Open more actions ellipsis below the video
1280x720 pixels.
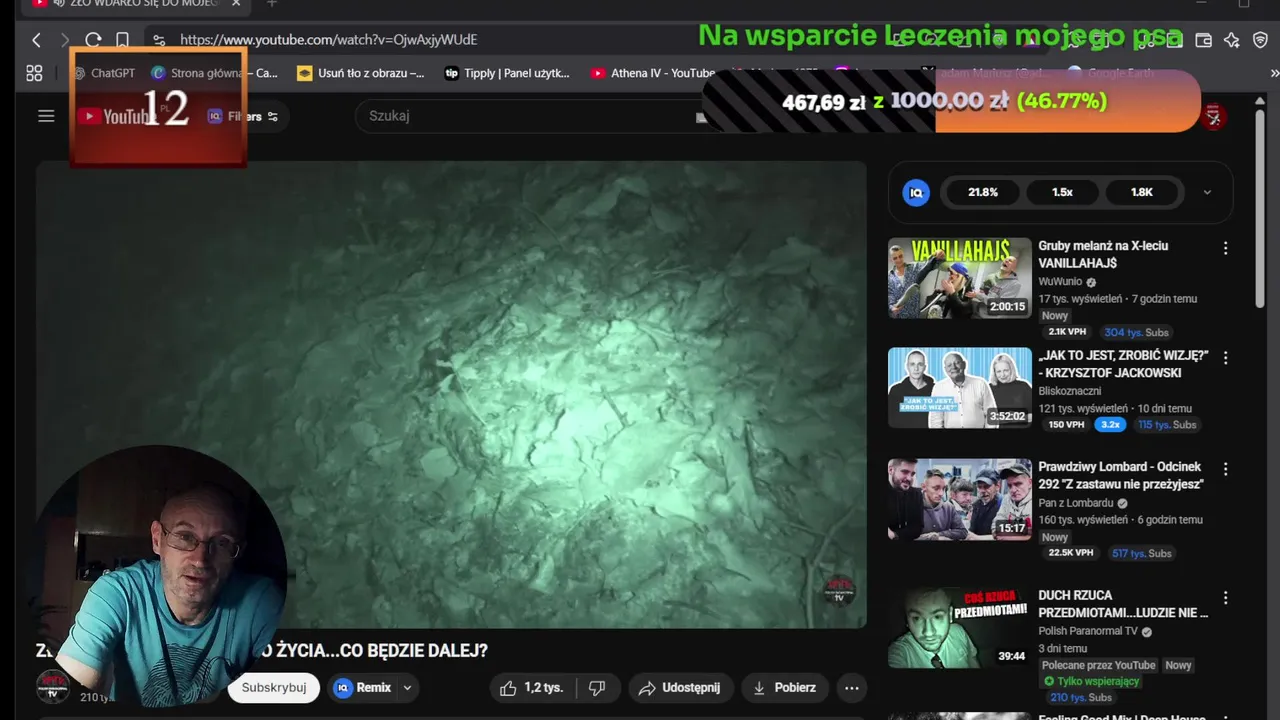point(851,688)
